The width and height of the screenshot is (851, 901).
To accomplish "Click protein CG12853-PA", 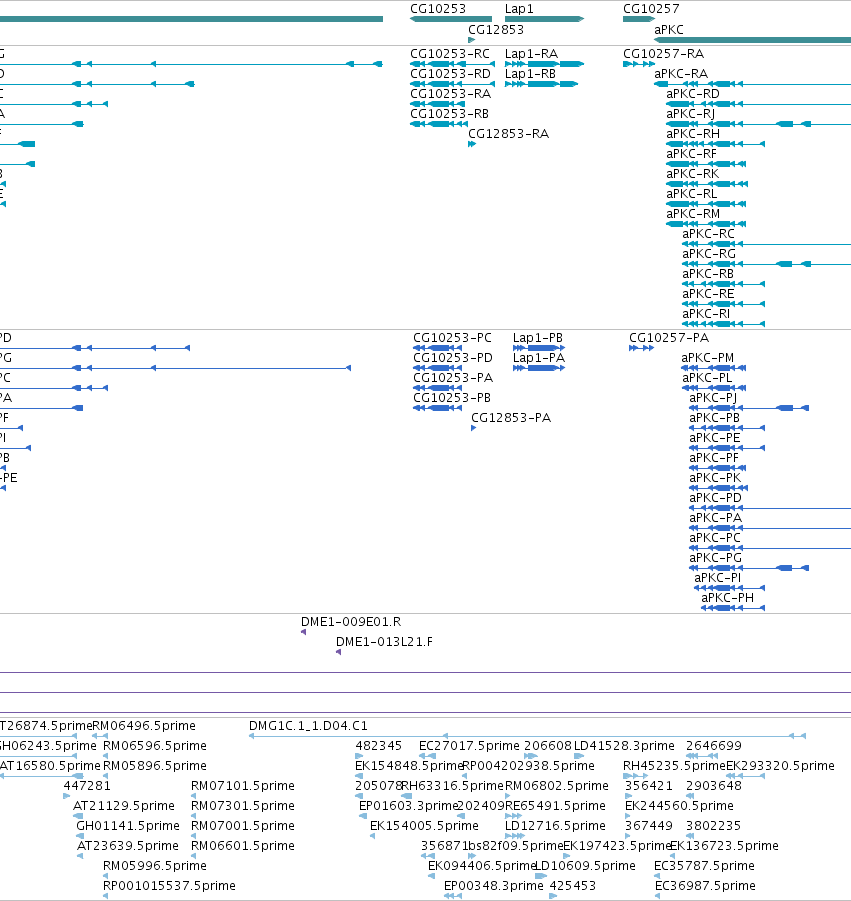I will (x=511, y=418).
